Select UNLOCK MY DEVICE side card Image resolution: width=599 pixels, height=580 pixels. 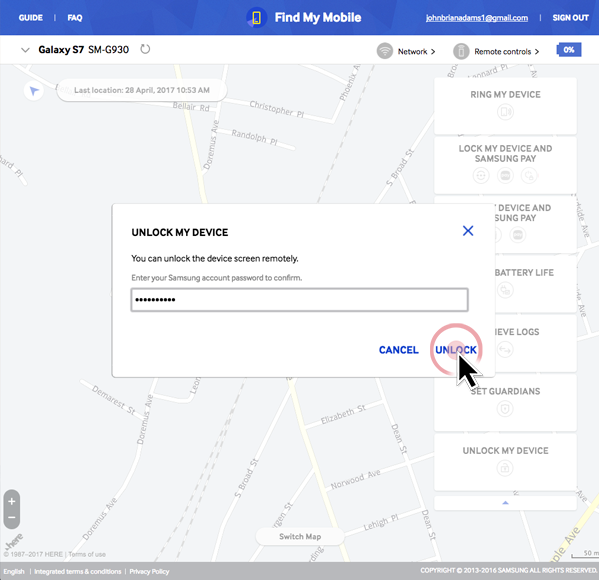click(505, 462)
